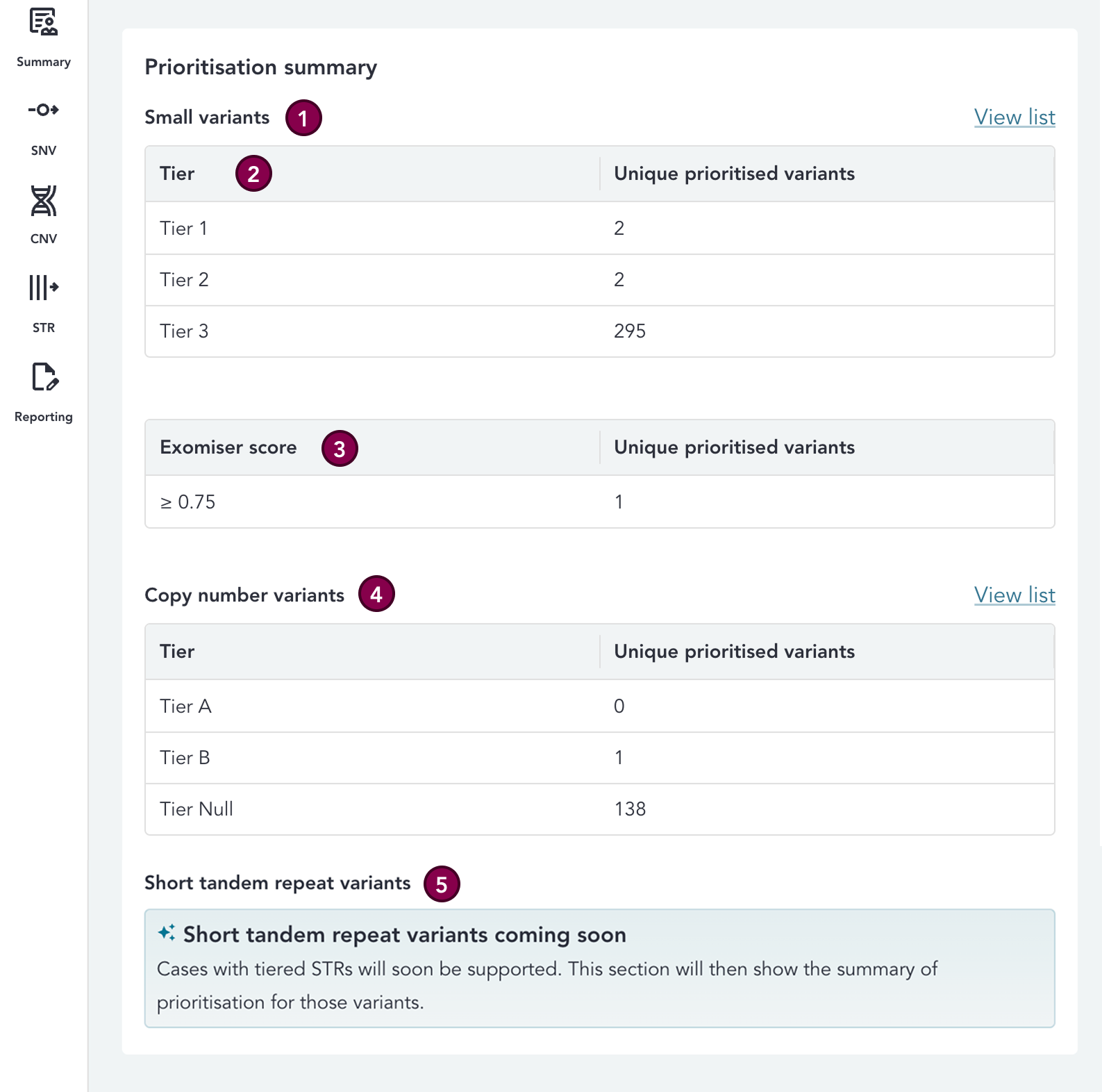The image size is (1102, 1092).
Task: Click the Reporting label in sidebar
Action: click(x=44, y=417)
